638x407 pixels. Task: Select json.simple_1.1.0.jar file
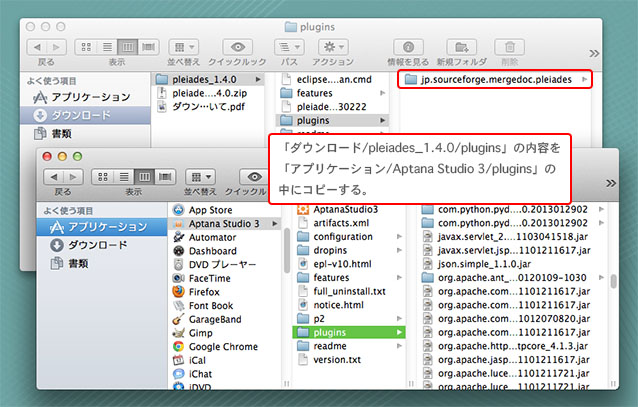[x=513, y=264]
